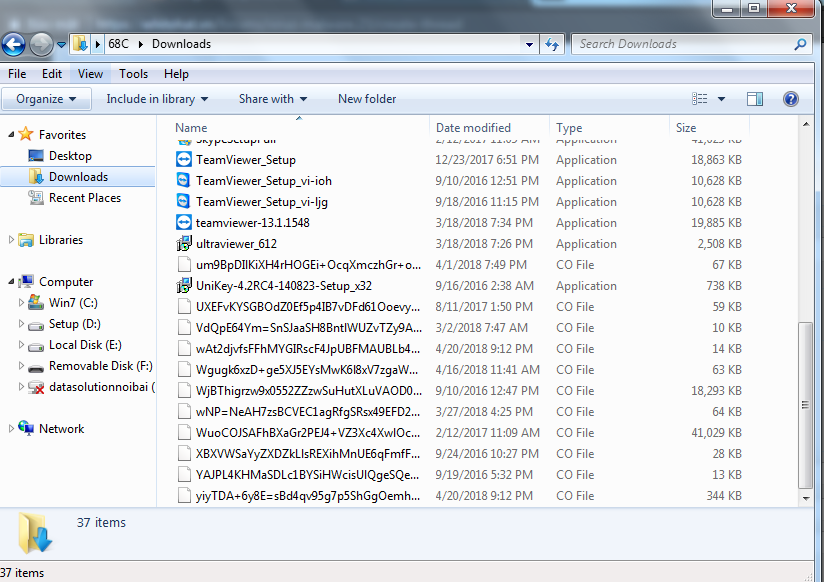Click the um9BpDIIKiXH4rHOGEi file icon

click(x=184, y=264)
